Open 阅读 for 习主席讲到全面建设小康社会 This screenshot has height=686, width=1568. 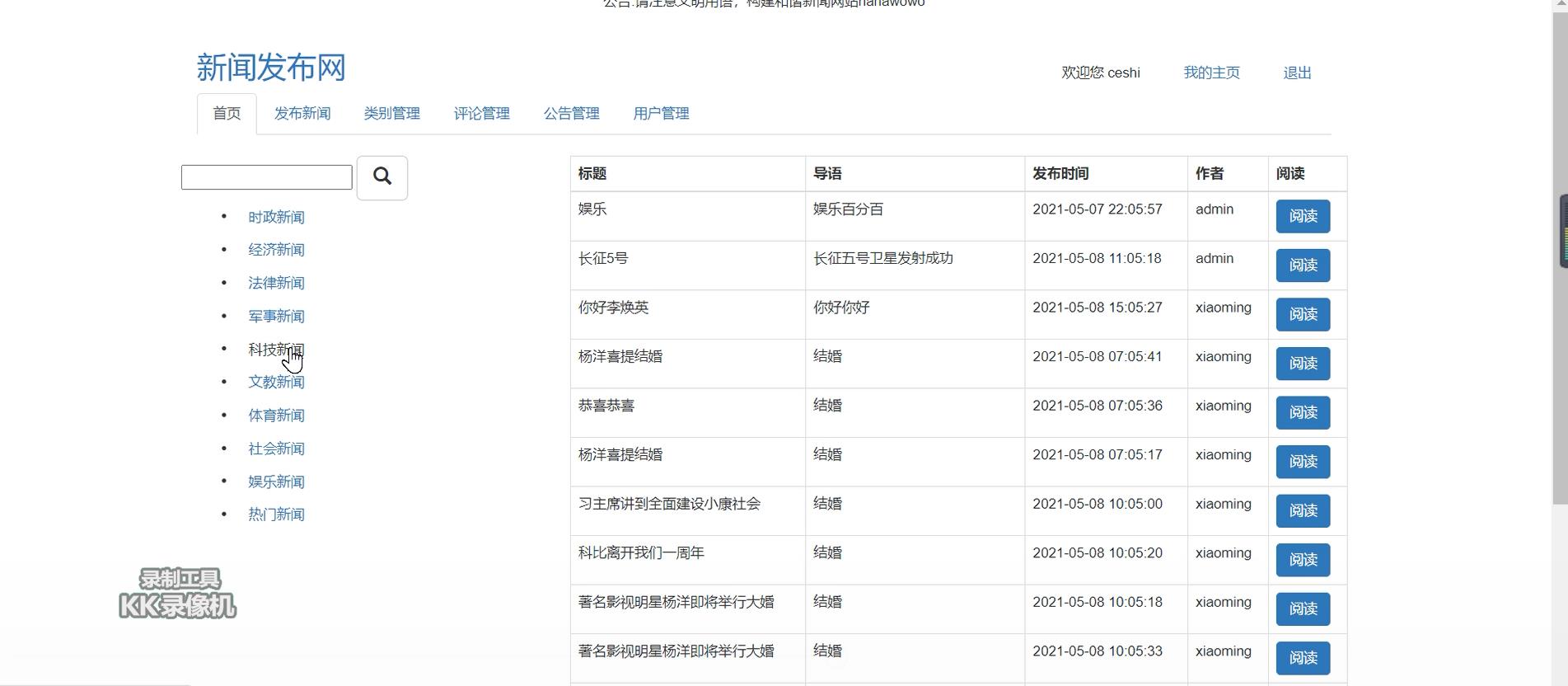click(x=1303, y=510)
